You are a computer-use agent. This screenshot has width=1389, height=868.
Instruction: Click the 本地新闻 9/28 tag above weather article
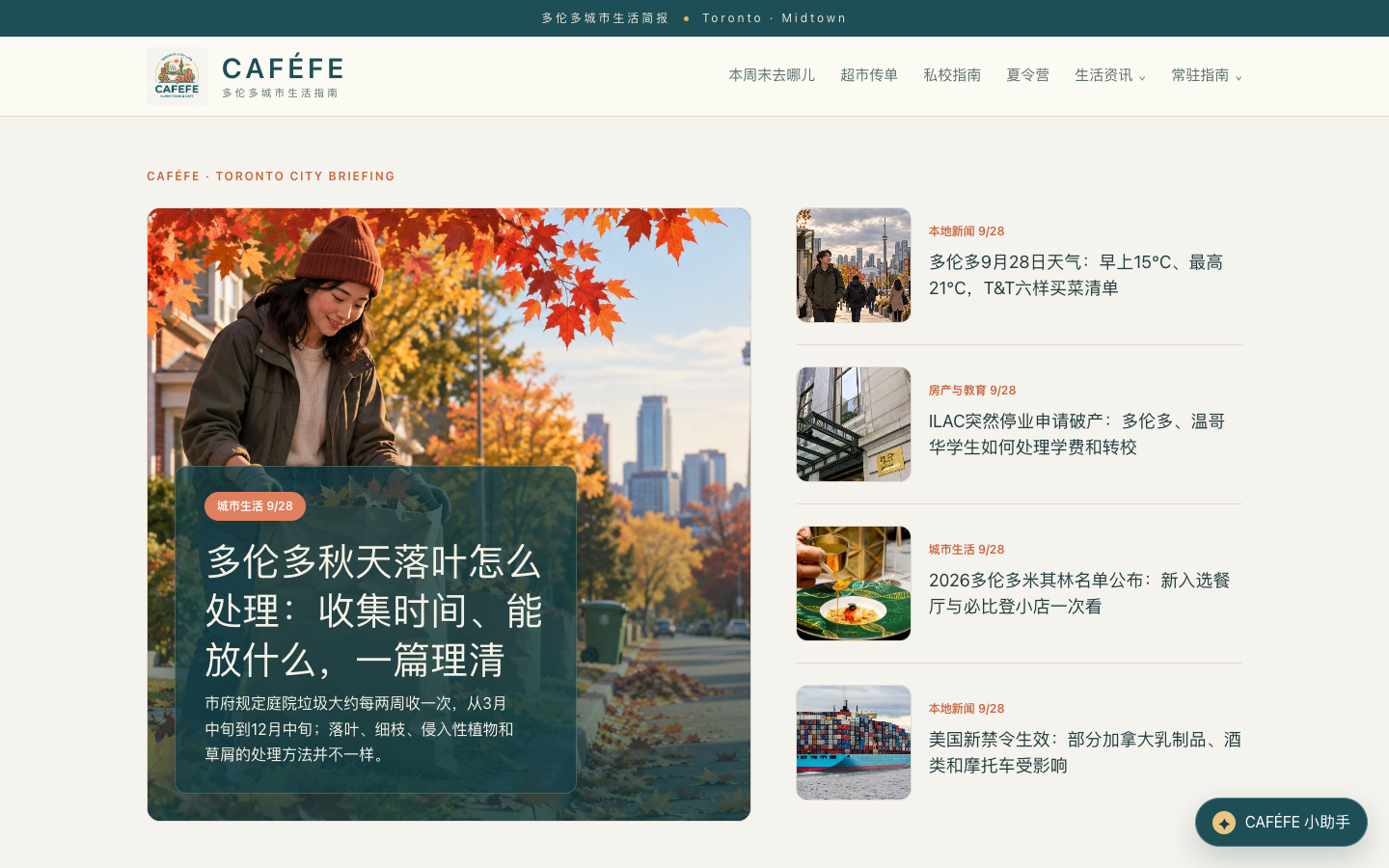pos(967,231)
